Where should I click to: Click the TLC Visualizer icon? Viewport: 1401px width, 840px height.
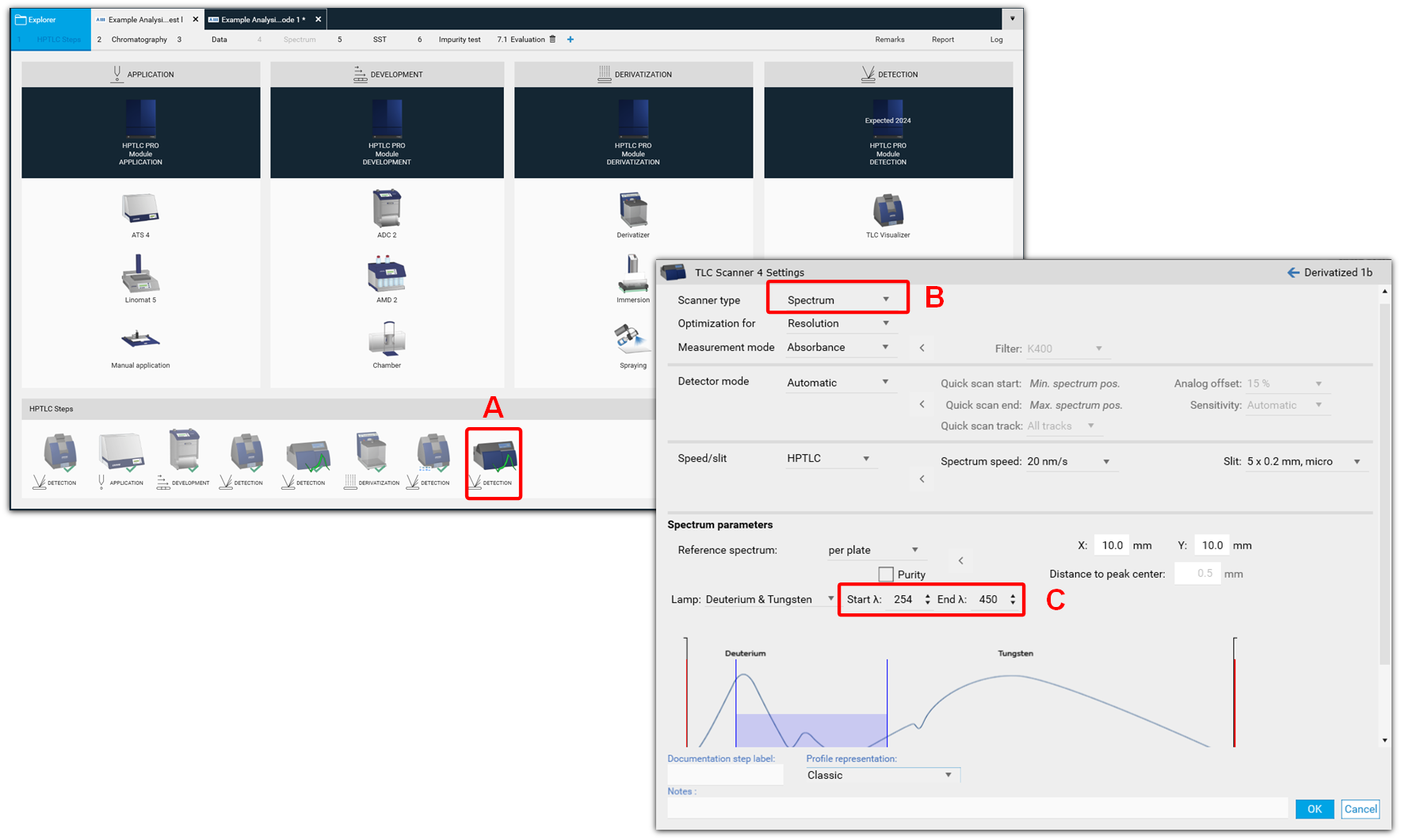click(888, 210)
